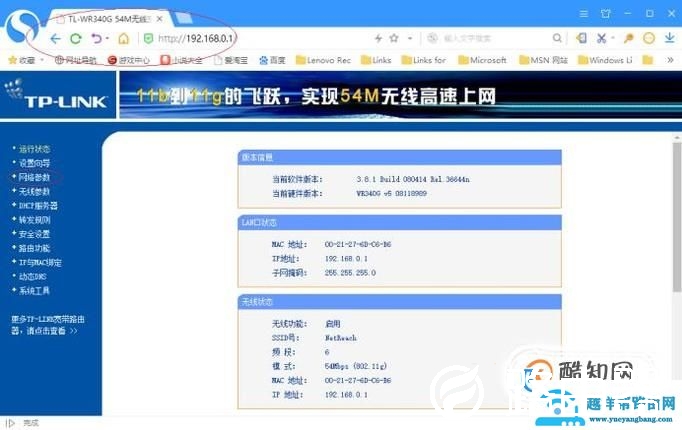Select SSID value NetReach

tap(341, 338)
